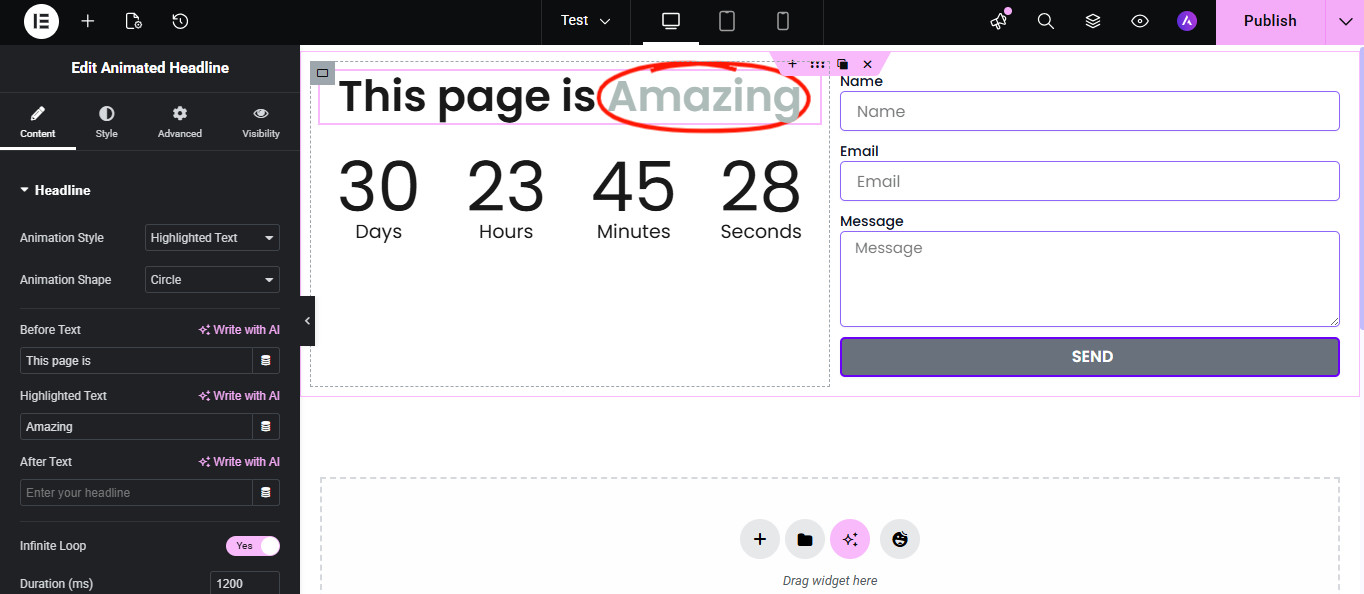Click the dynamic tags icon for Before Text
The image size is (1364, 594).
(266, 361)
